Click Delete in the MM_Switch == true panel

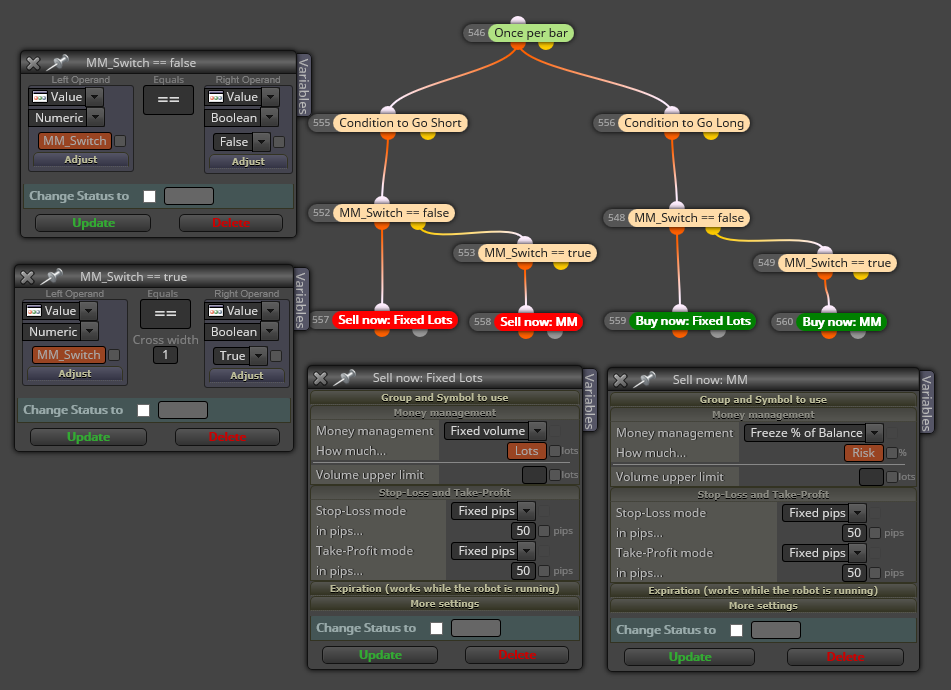(x=227, y=437)
